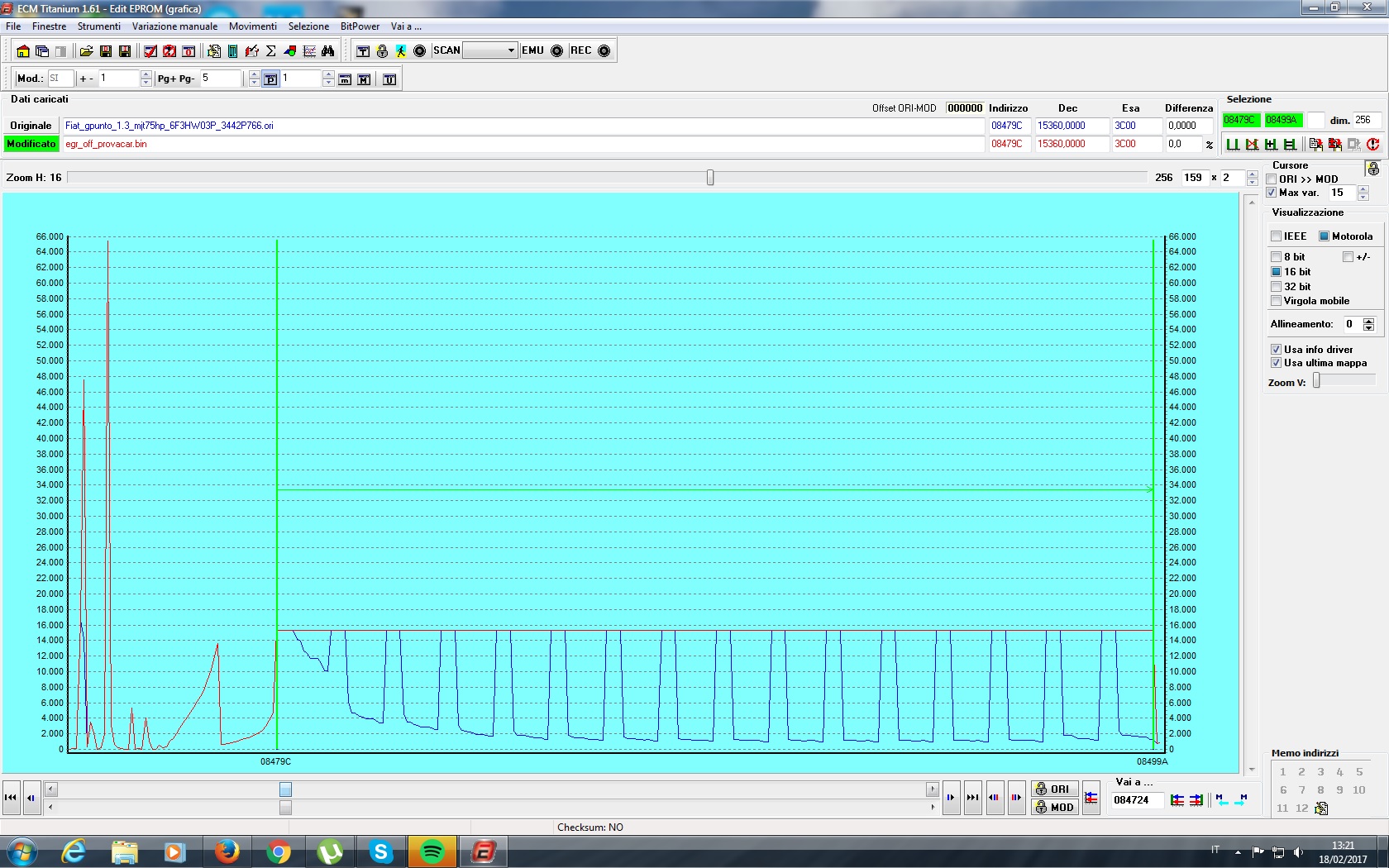Enable the IEEE checkbox
The height and width of the screenshot is (868, 1389).
point(1277,236)
